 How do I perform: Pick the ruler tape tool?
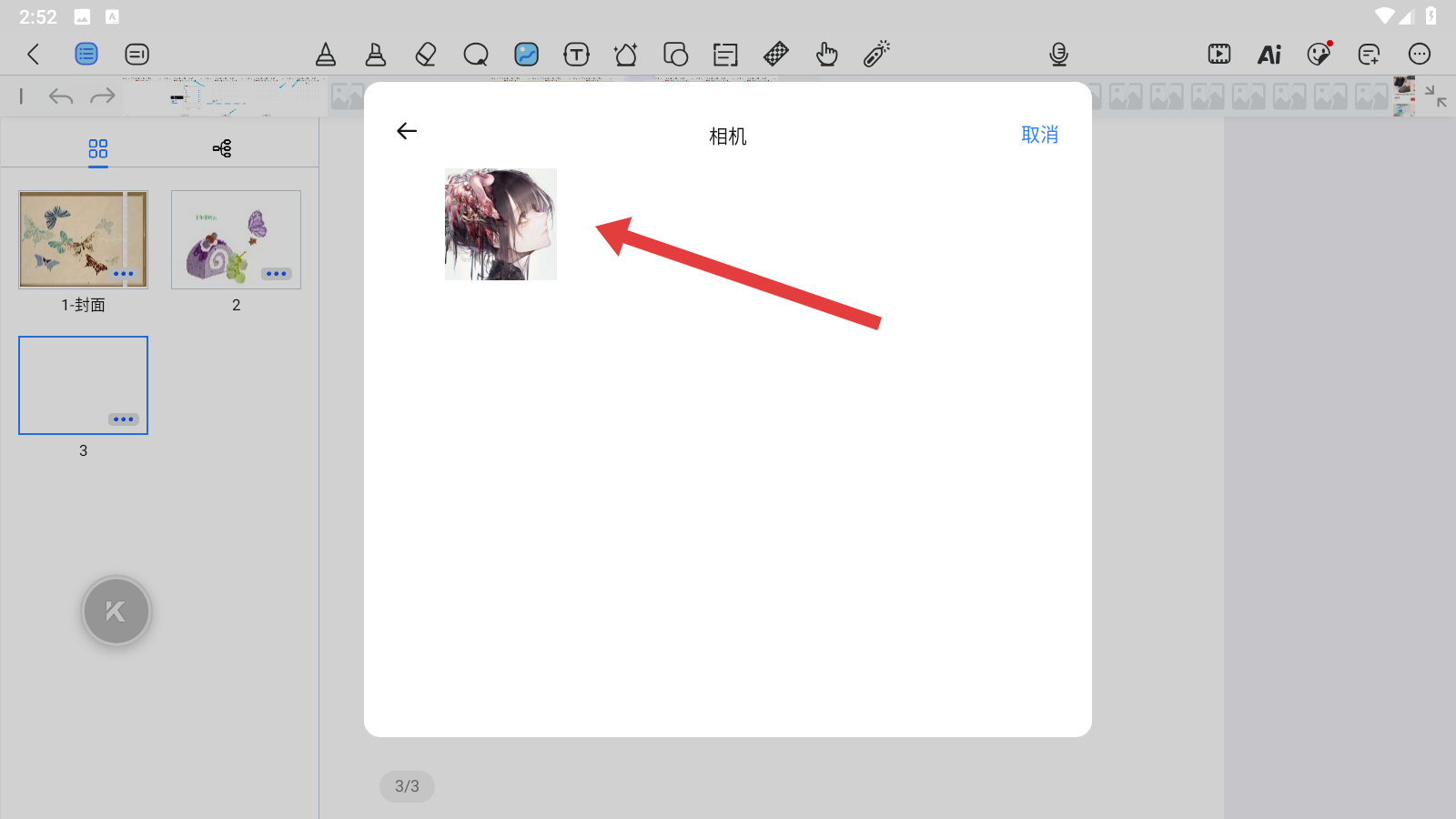[x=775, y=55]
